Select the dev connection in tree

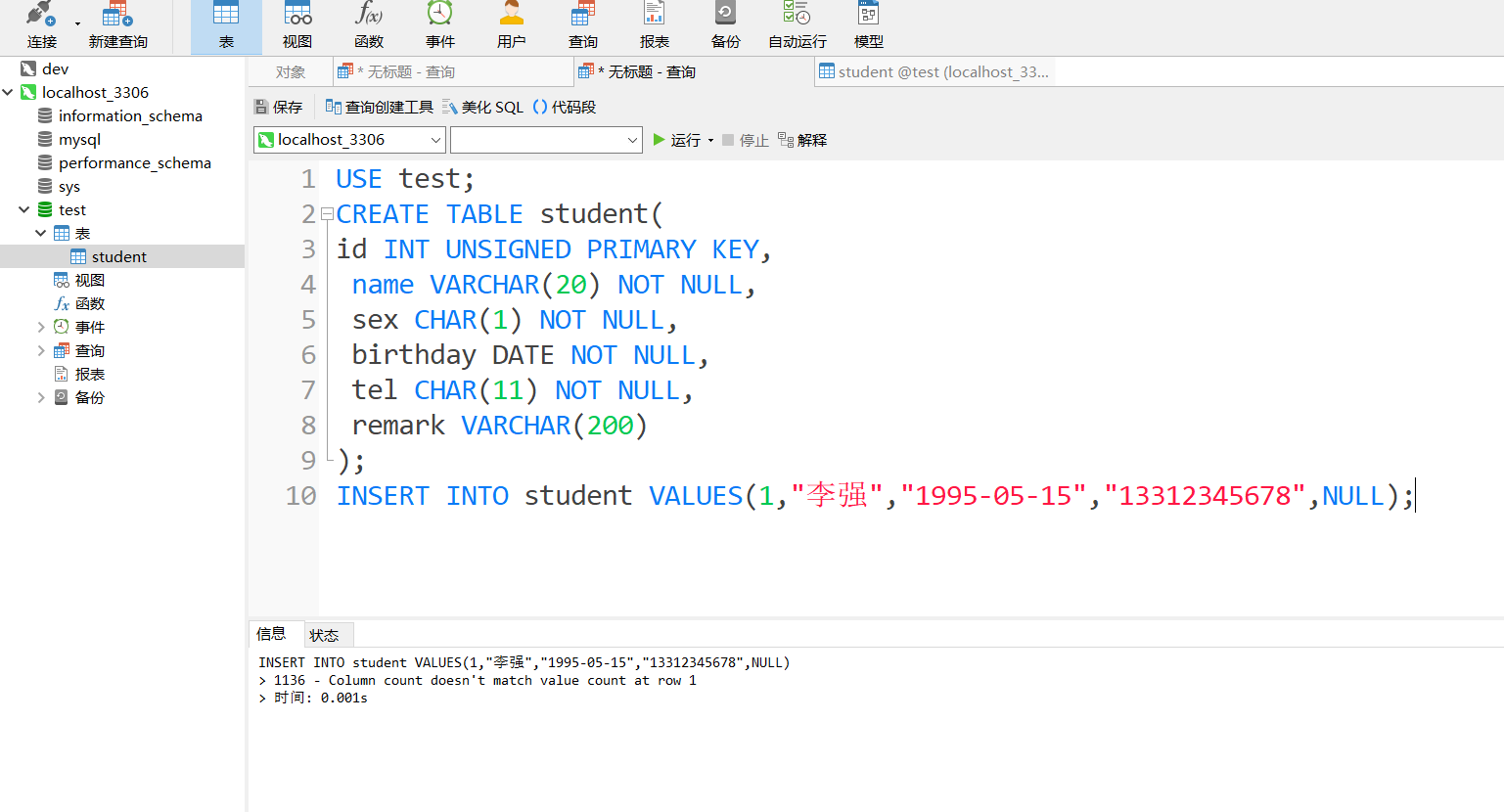tap(56, 68)
